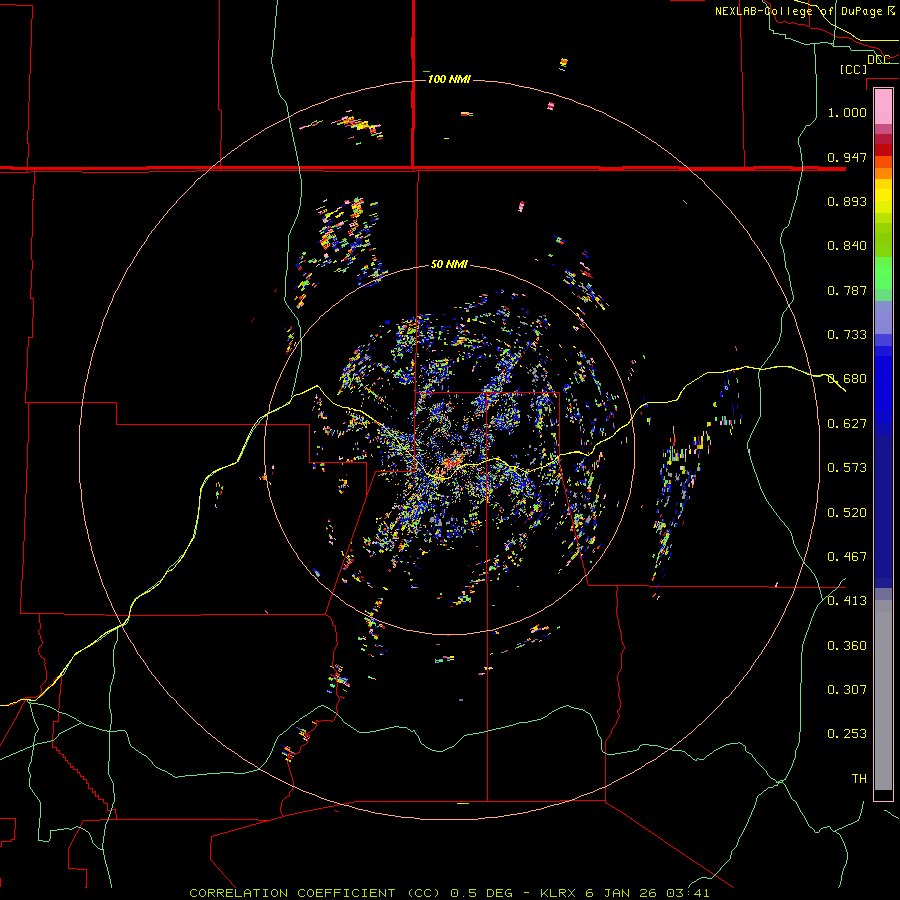Screen dimensions: 900x900
Task: Select the 0.5 DEG elevation text
Action: pos(482,893)
